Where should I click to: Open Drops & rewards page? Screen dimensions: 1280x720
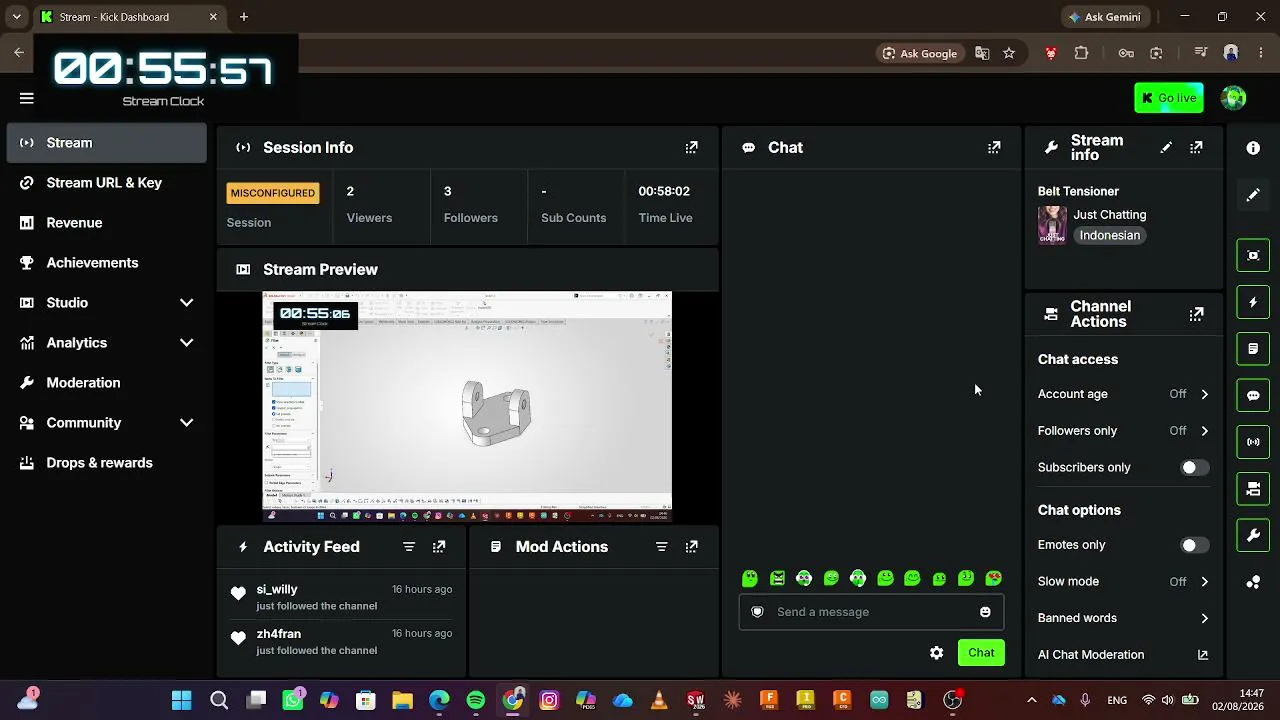pos(107,463)
